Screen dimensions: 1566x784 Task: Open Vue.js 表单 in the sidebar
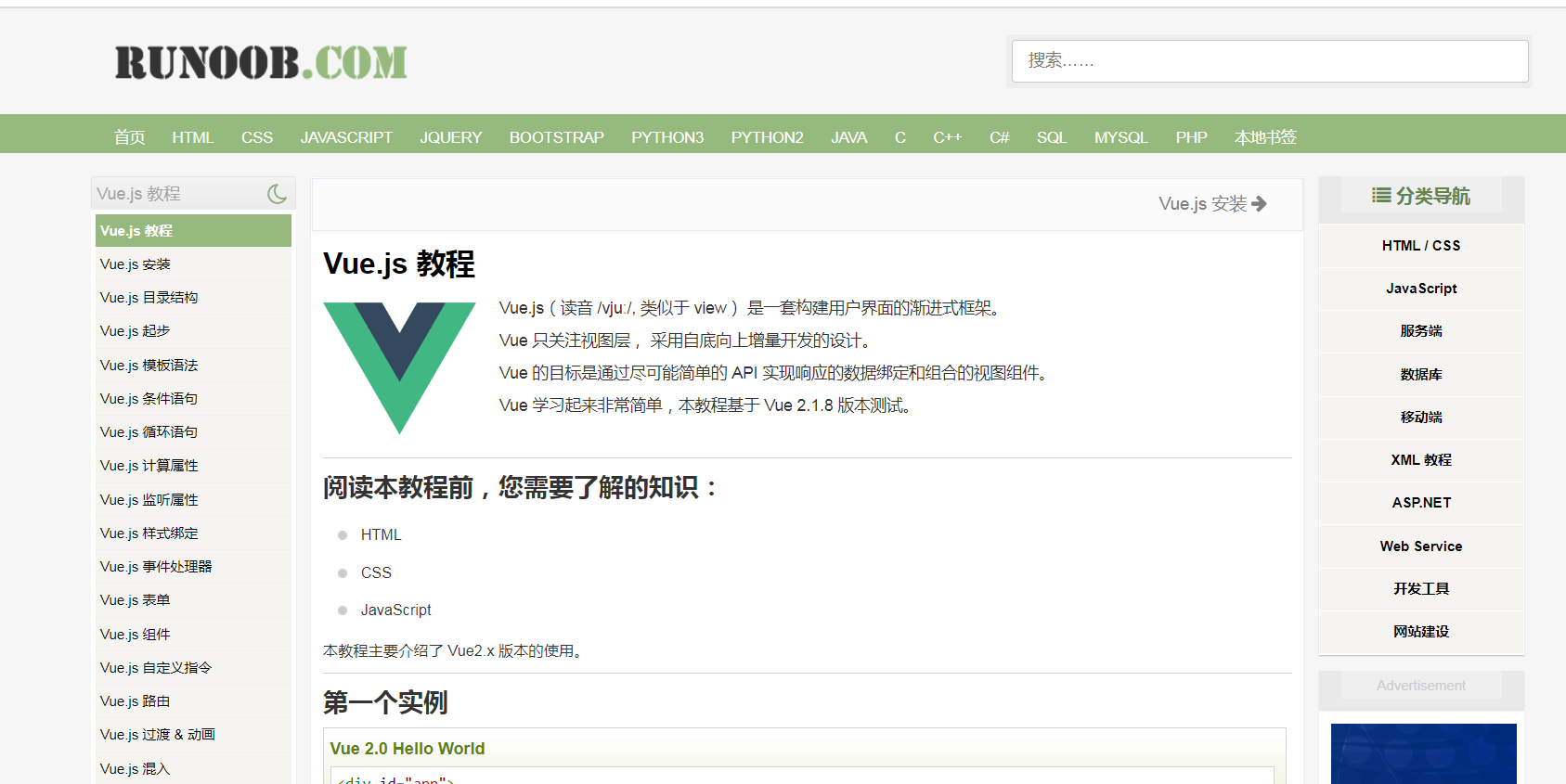click(193, 600)
